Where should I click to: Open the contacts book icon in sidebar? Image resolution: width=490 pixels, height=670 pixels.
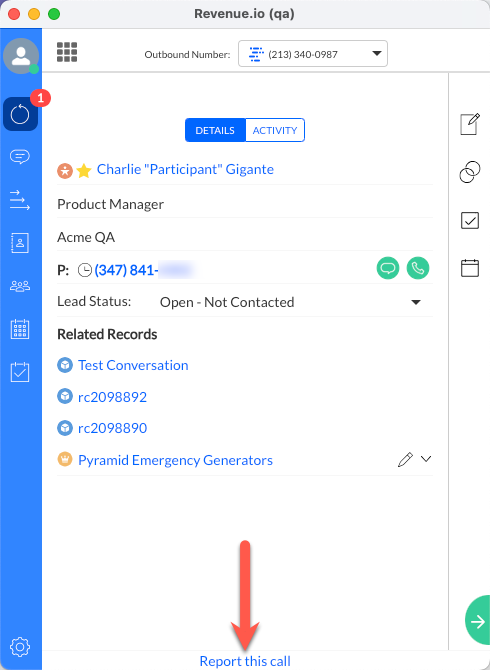click(20, 243)
